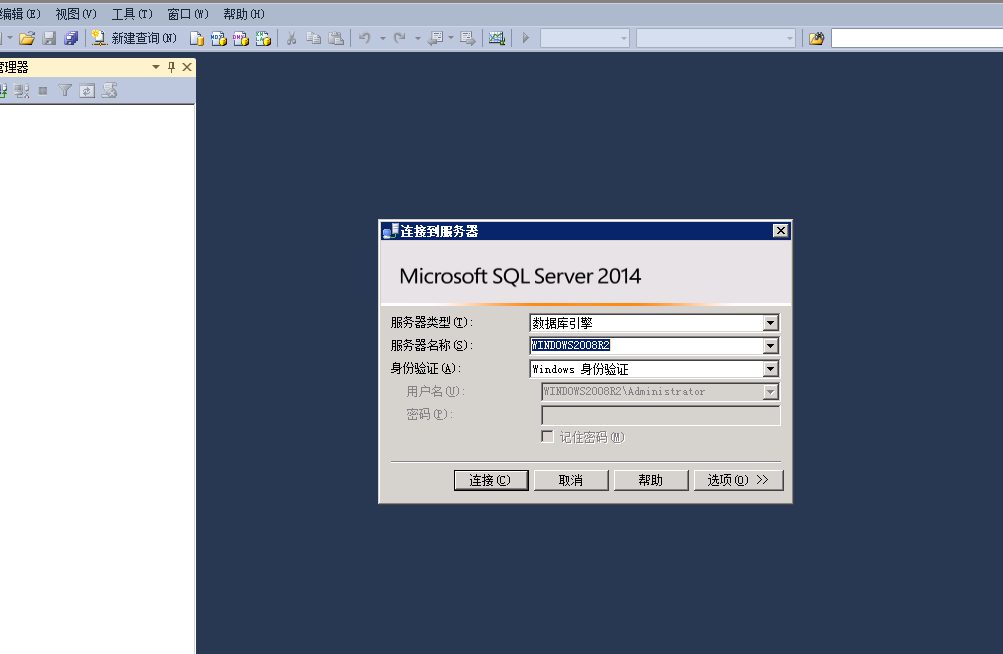Click inside the 密码 password field

(660, 414)
